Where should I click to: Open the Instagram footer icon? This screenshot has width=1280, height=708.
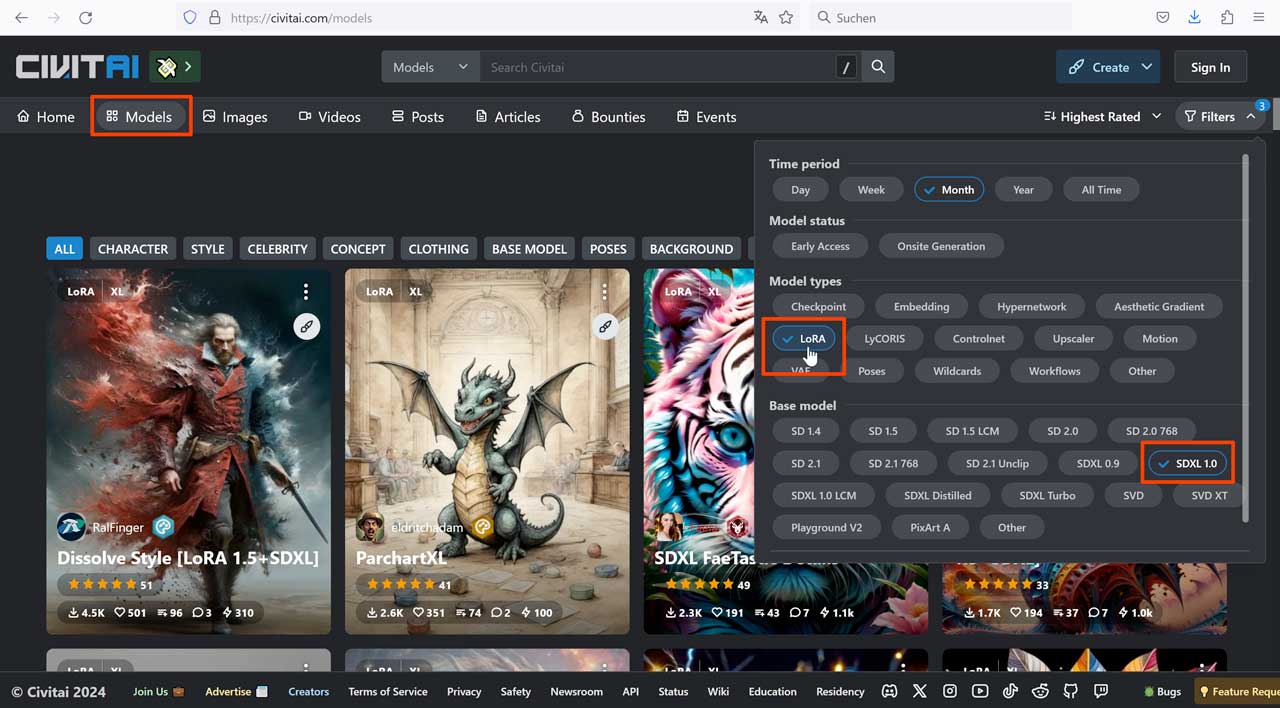coord(950,691)
